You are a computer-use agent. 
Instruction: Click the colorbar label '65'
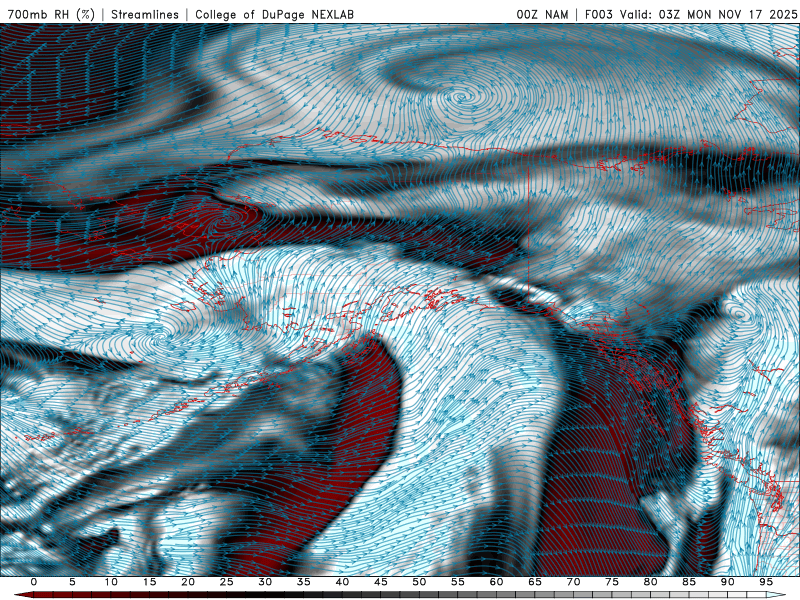click(x=535, y=582)
